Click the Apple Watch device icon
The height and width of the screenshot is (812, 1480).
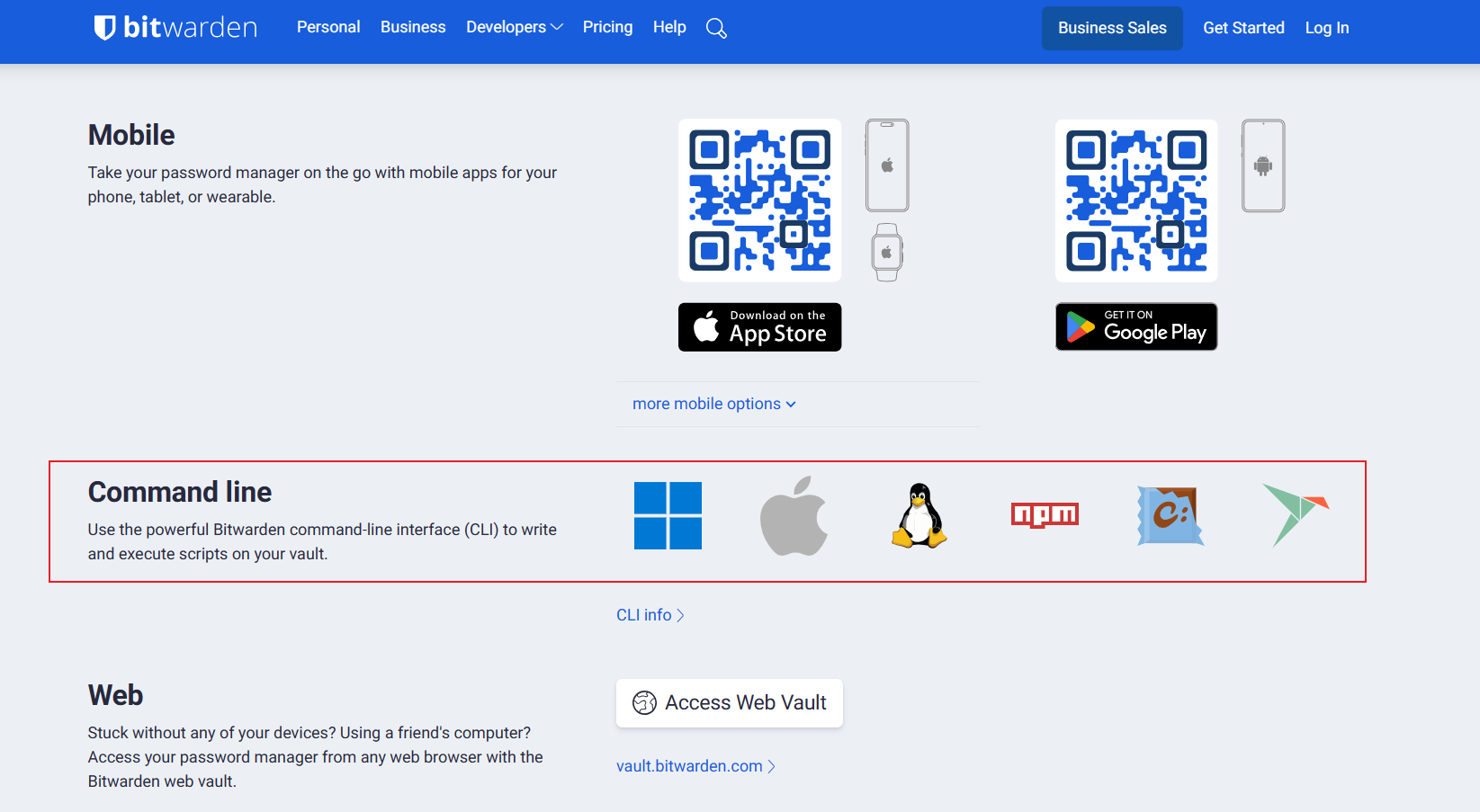pos(887,253)
